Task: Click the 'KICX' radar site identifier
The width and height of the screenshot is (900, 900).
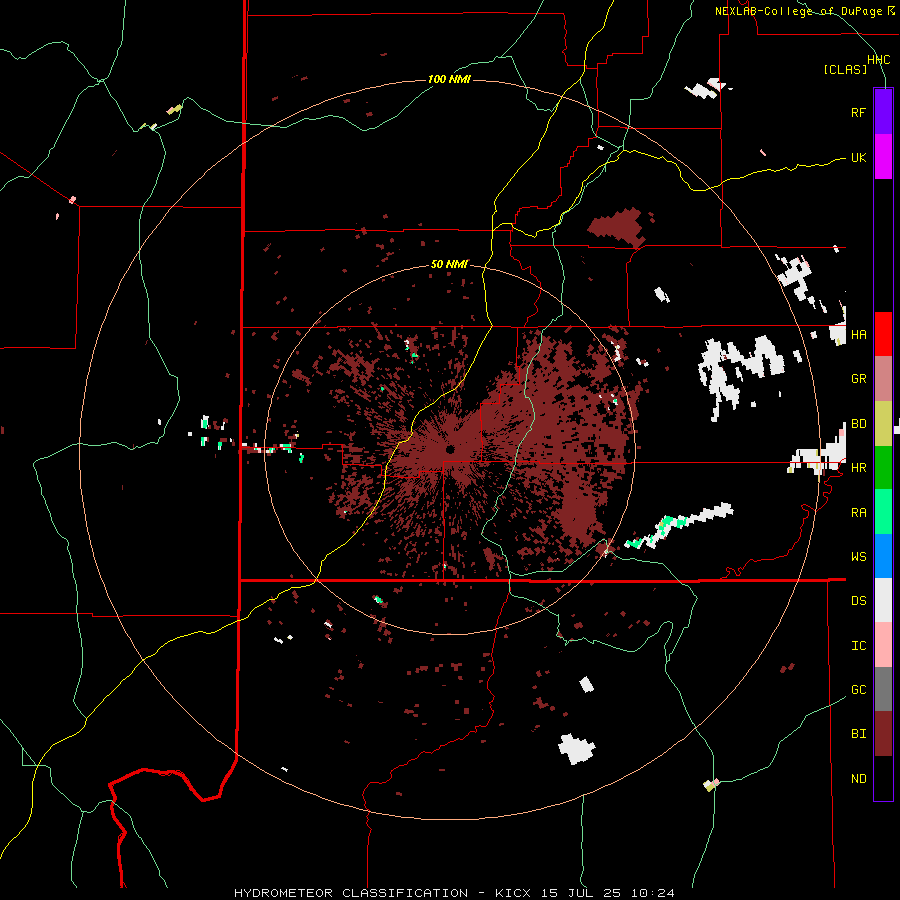Action: [513, 893]
